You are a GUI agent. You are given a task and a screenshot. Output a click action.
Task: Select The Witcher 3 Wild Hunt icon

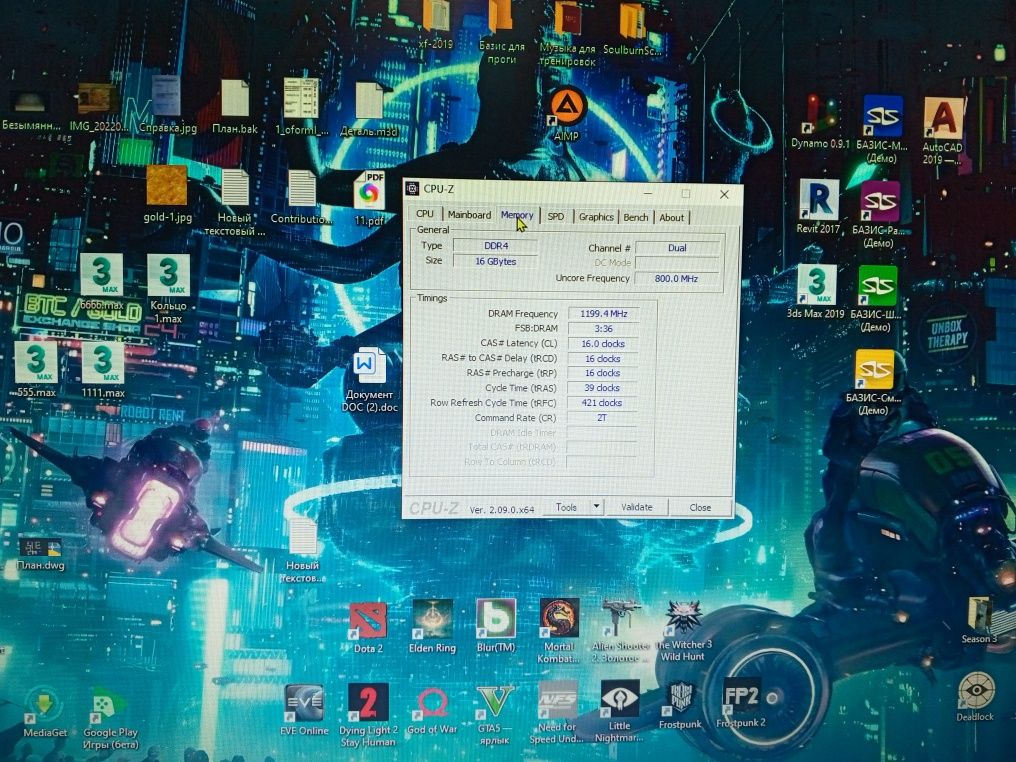[x=683, y=630]
